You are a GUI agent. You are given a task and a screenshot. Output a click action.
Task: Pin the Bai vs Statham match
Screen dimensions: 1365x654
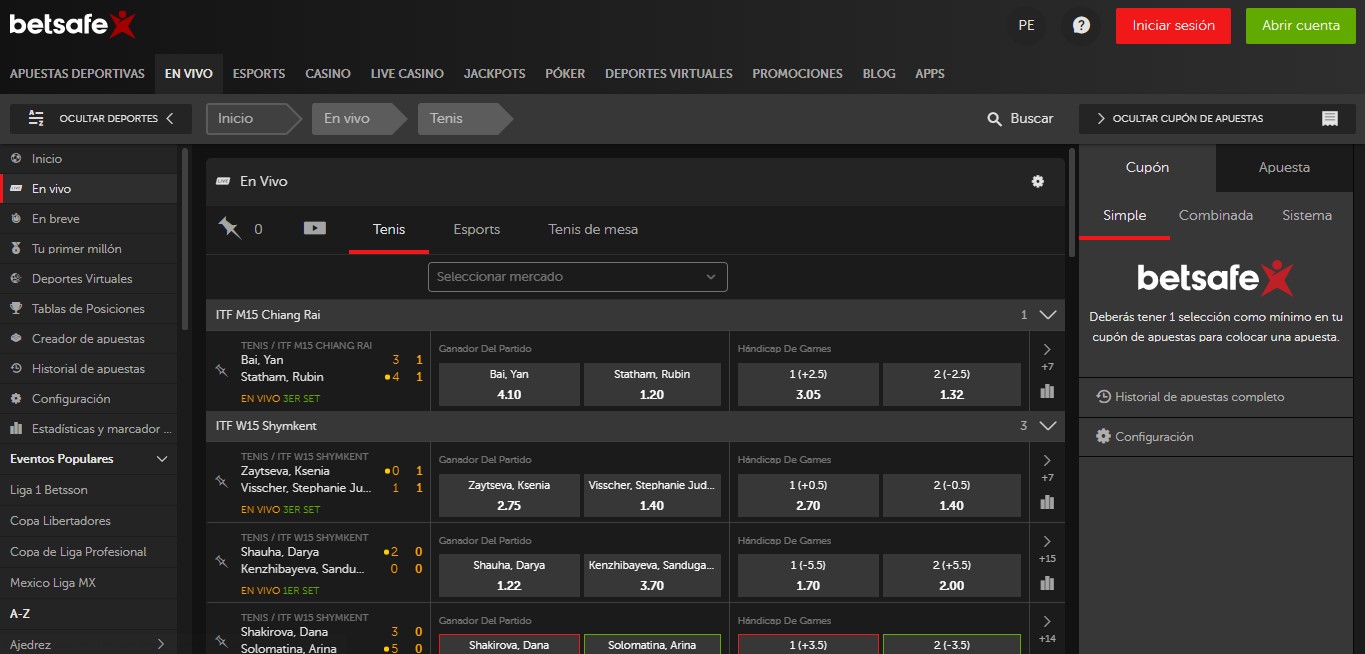(x=222, y=370)
